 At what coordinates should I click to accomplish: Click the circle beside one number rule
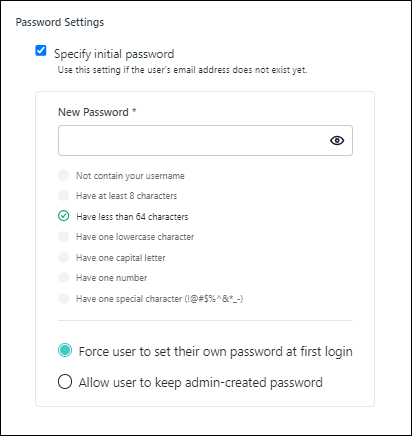63,277
